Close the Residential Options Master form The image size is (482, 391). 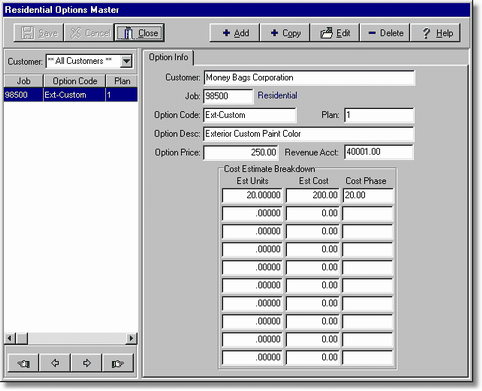coord(139,33)
